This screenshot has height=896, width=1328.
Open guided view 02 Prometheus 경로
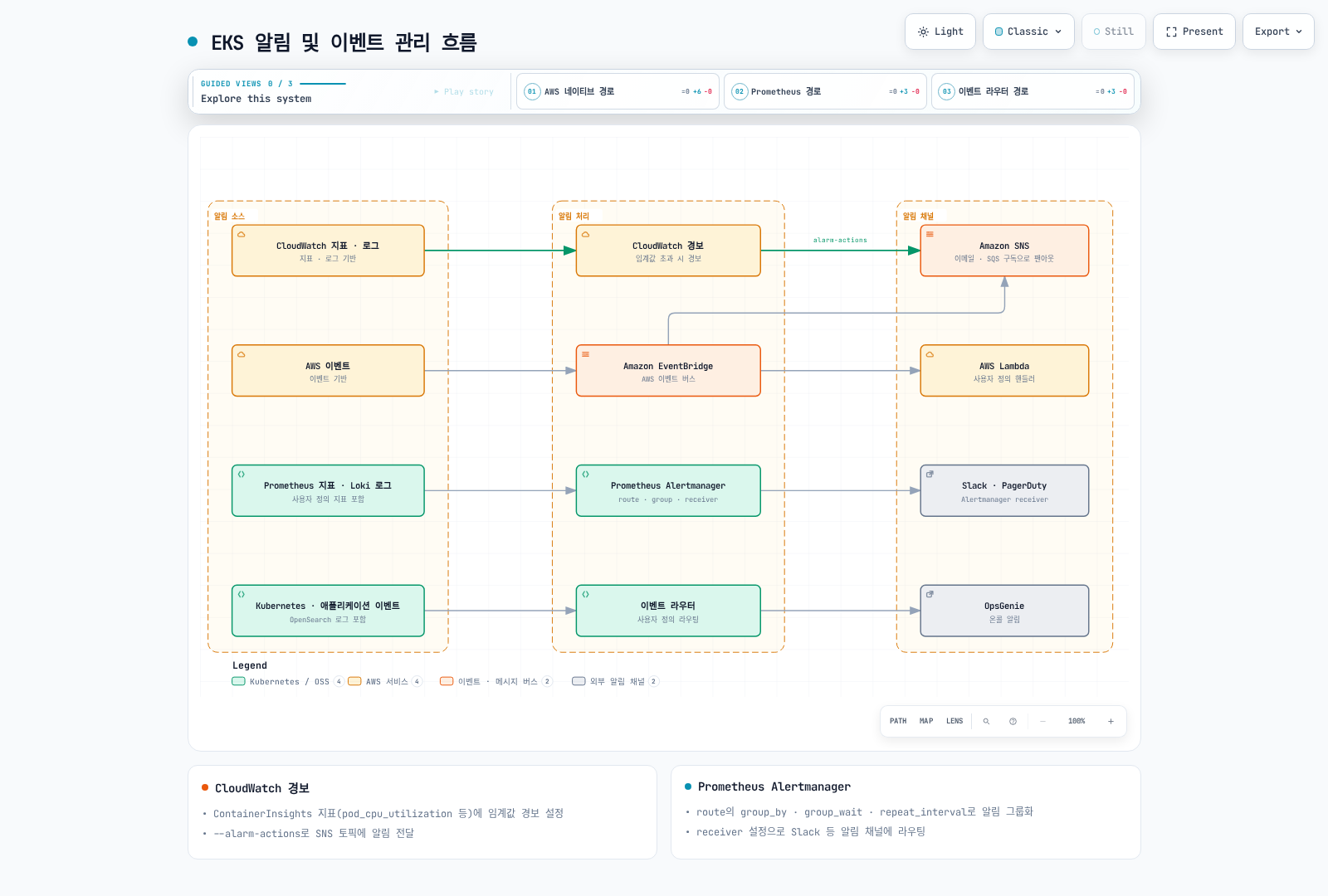[x=825, y=91]
